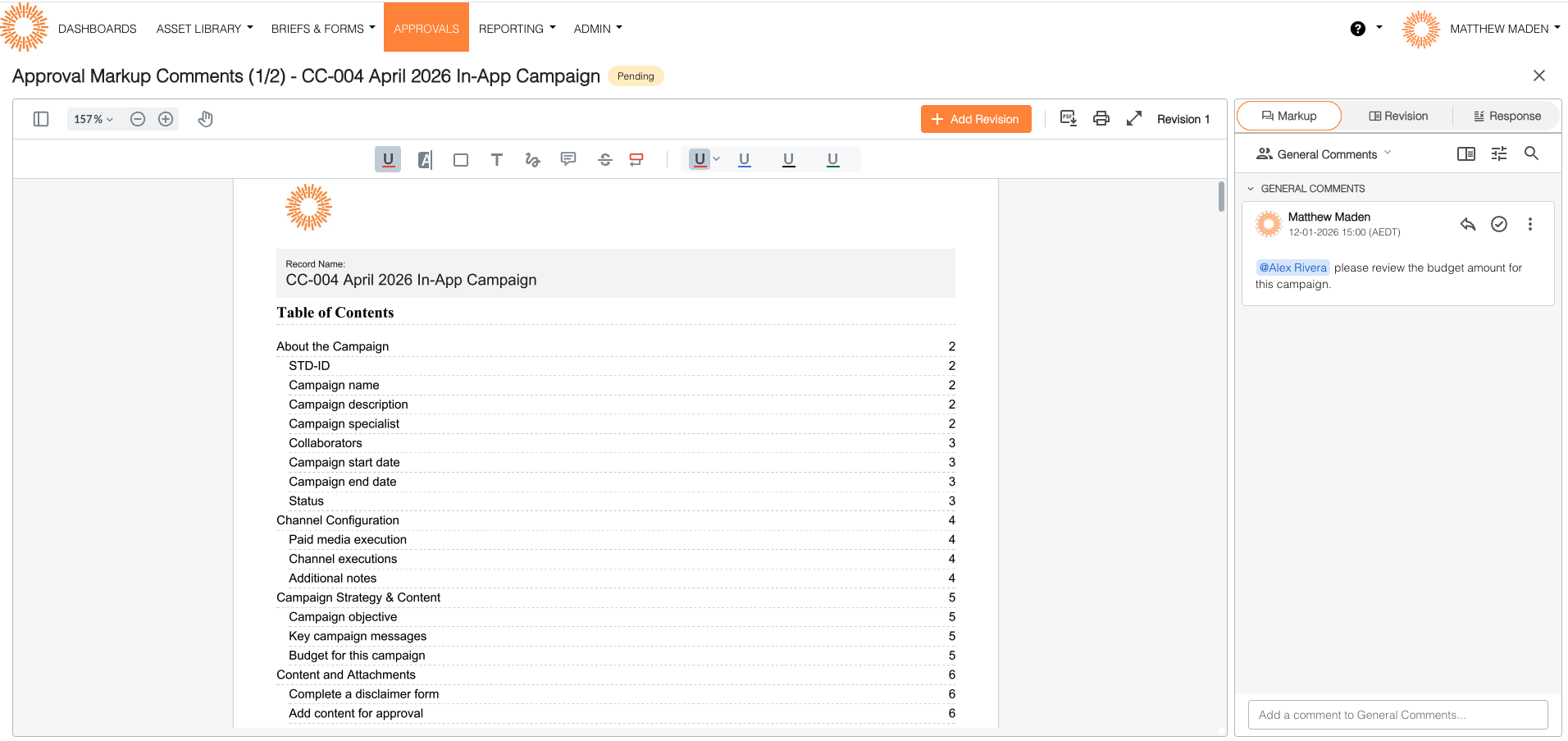Image resolution: width=1568 pixels, height=741 pixels.
Task: Collapse the GENERAL COMMENTS section
Action: (1251, 189)
